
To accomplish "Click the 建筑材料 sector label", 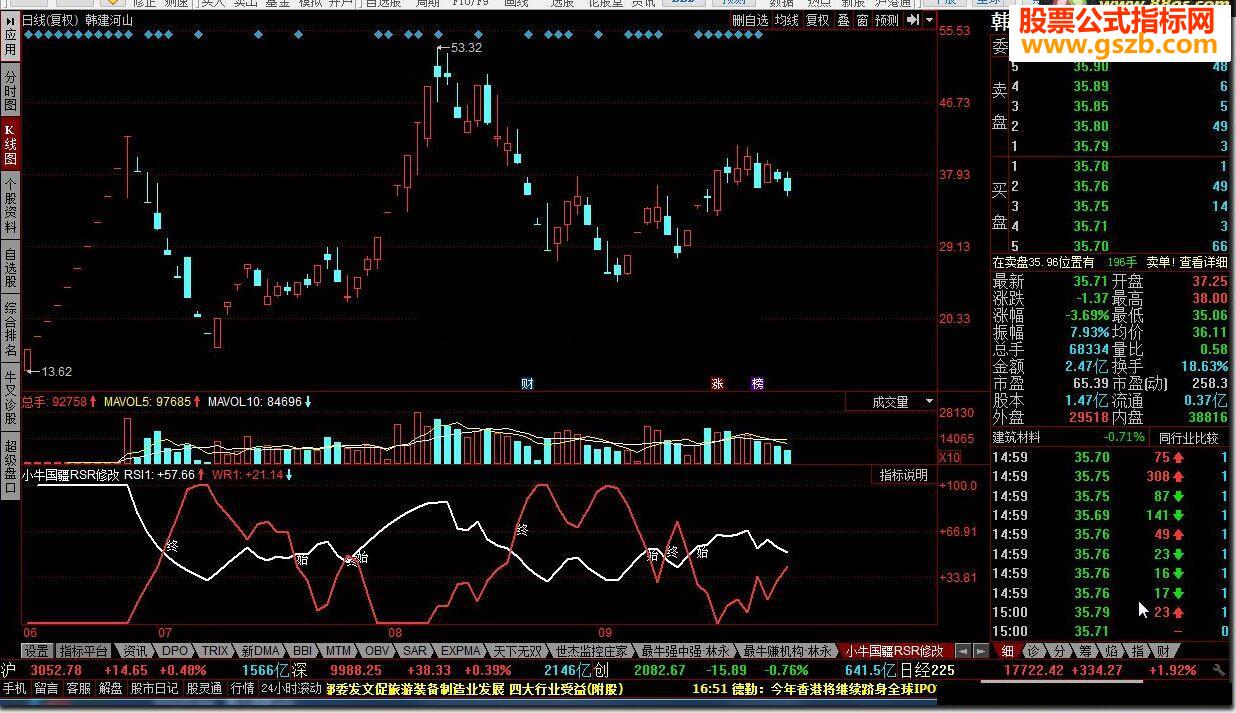I will click(1016, 437).
